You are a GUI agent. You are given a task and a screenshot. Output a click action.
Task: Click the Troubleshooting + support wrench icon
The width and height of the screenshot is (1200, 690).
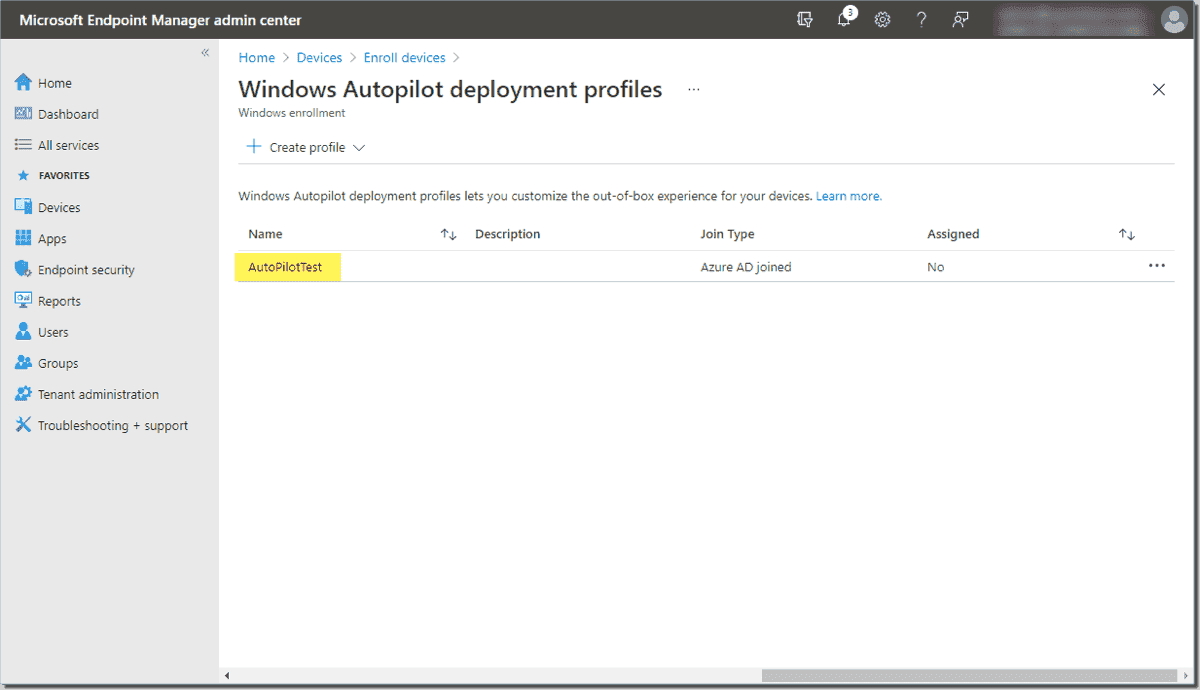24,425
